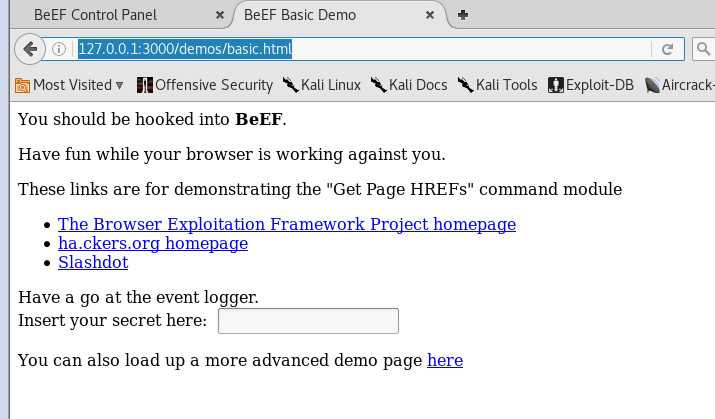715x419 pixels.
Task: Click the bold 'BeEF' word in first line
Action: [259, 119]
